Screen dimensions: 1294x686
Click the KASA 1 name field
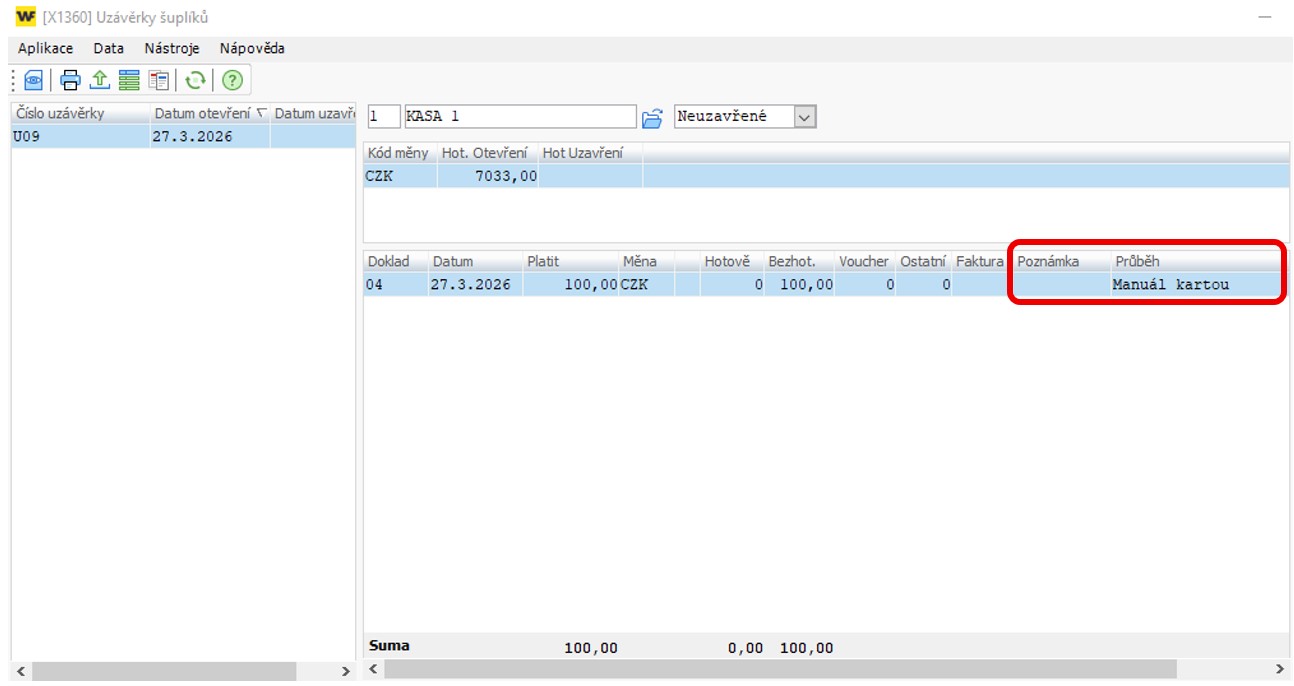[519, 117]
